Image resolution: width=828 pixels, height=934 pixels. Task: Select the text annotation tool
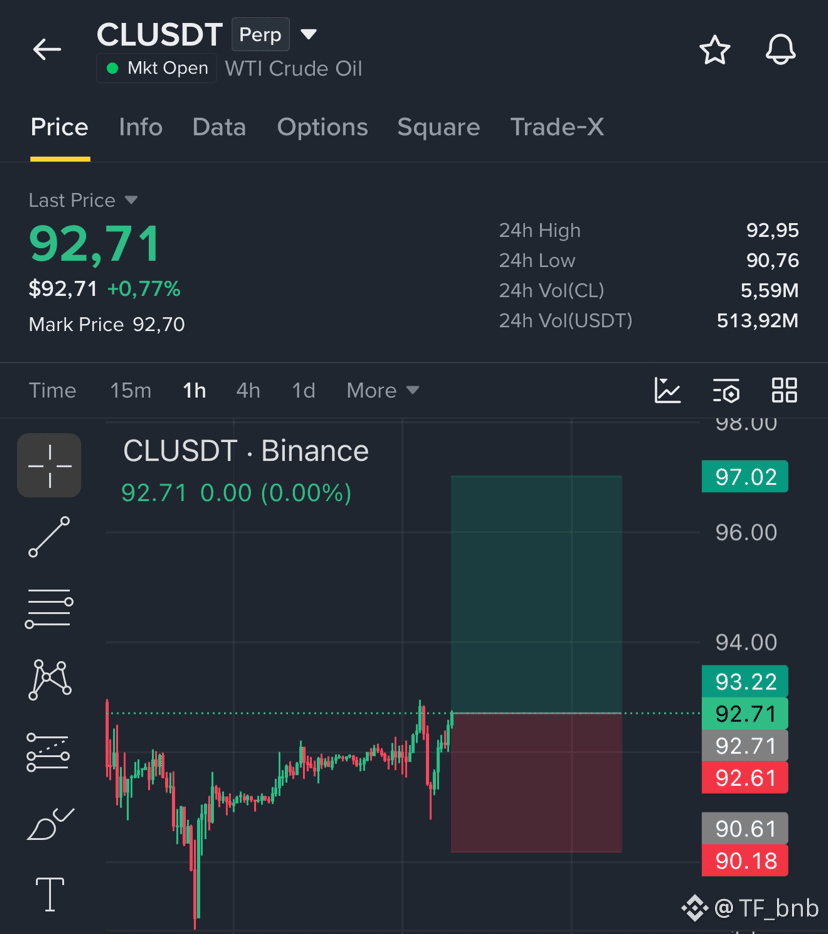point(50,894)
